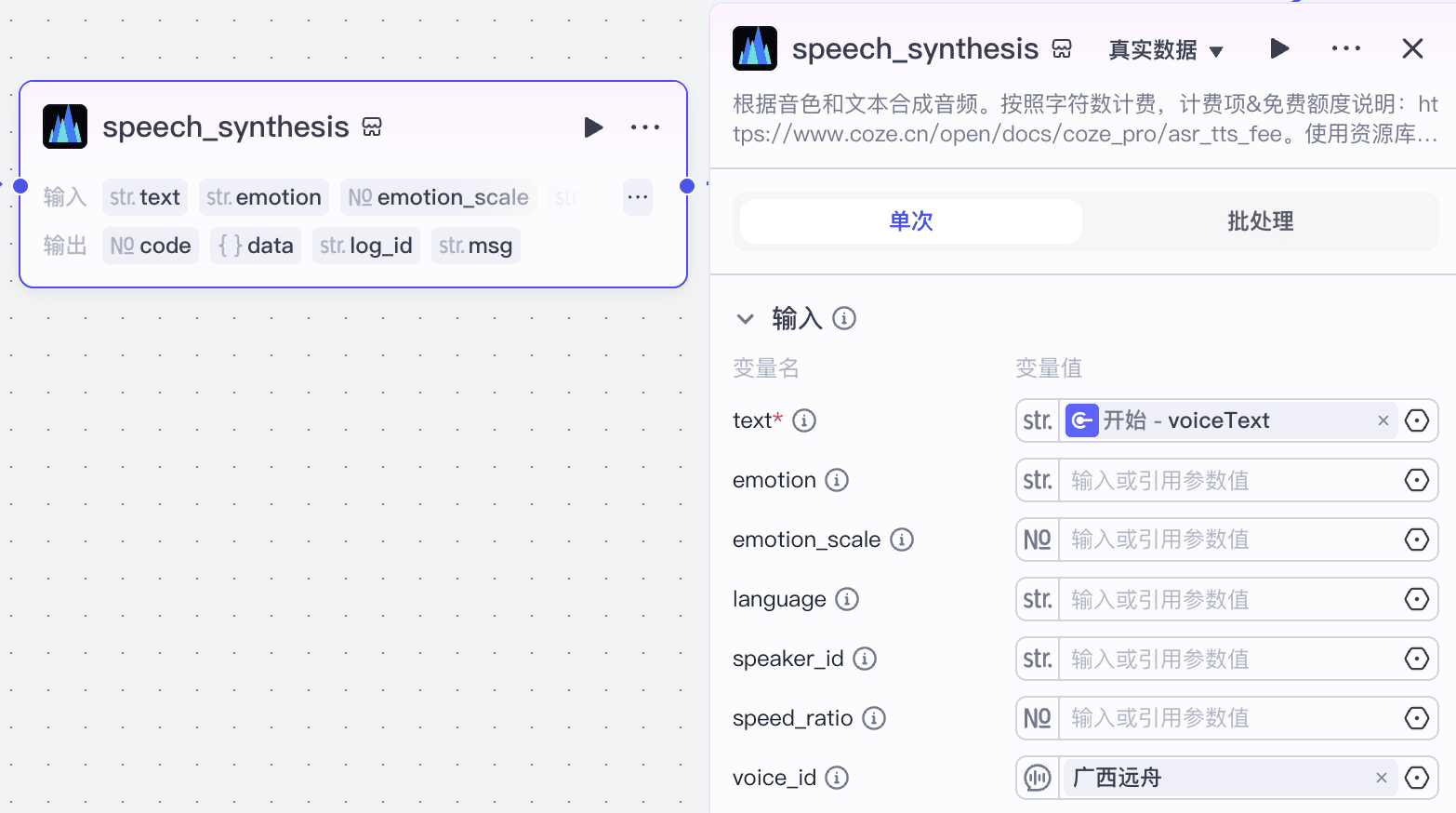Remove the 开始 - voiceText reference
The height and width of the screenshot is (813, 1456).
click(x=1383, y=420)
